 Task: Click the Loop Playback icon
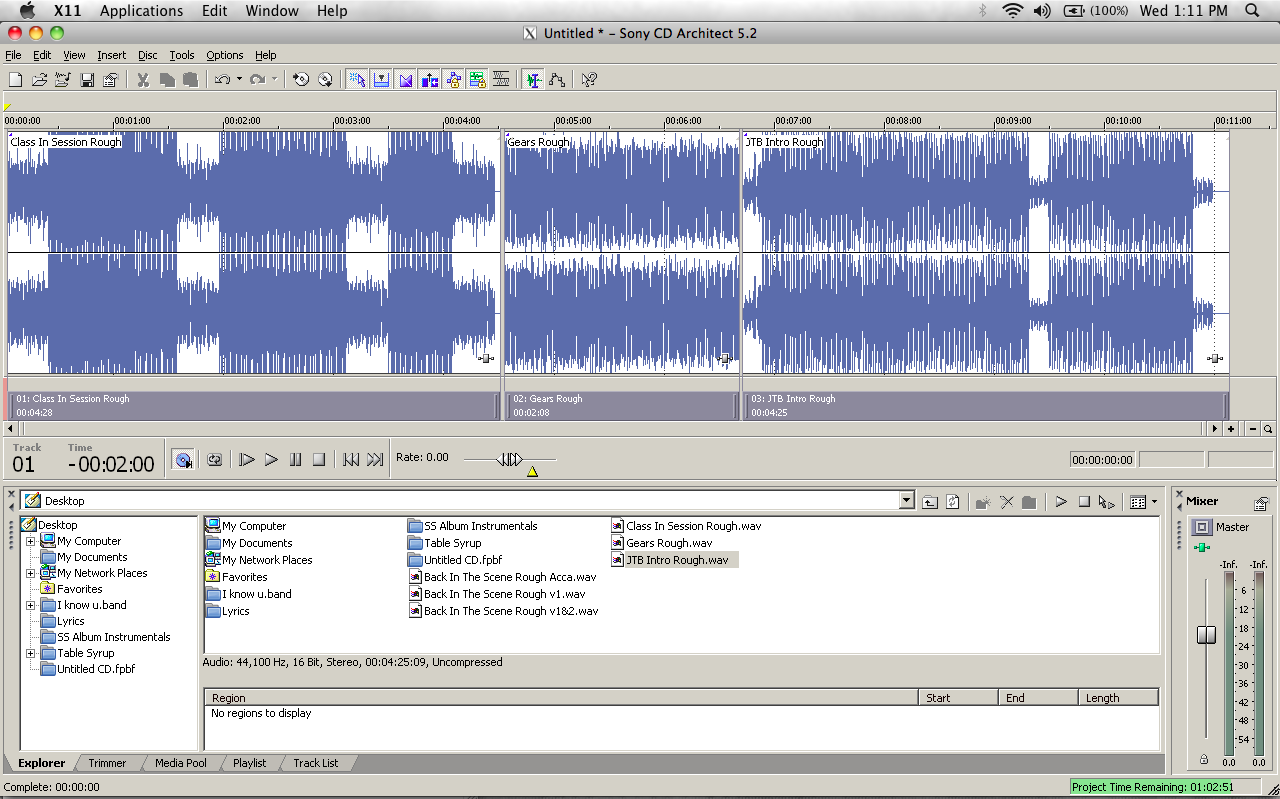[215, 460]
